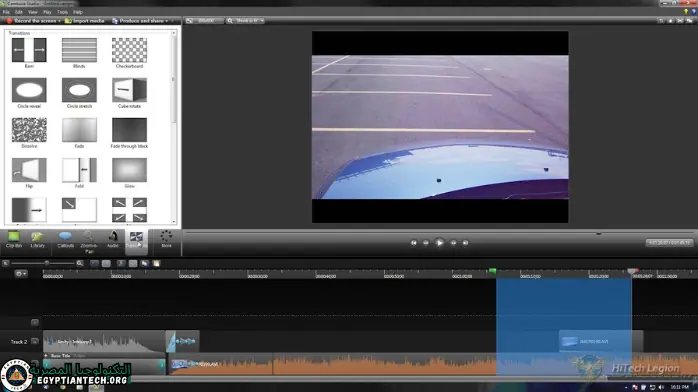
Task: Adjust the timeline zoom slider
Action: point(44,263)
